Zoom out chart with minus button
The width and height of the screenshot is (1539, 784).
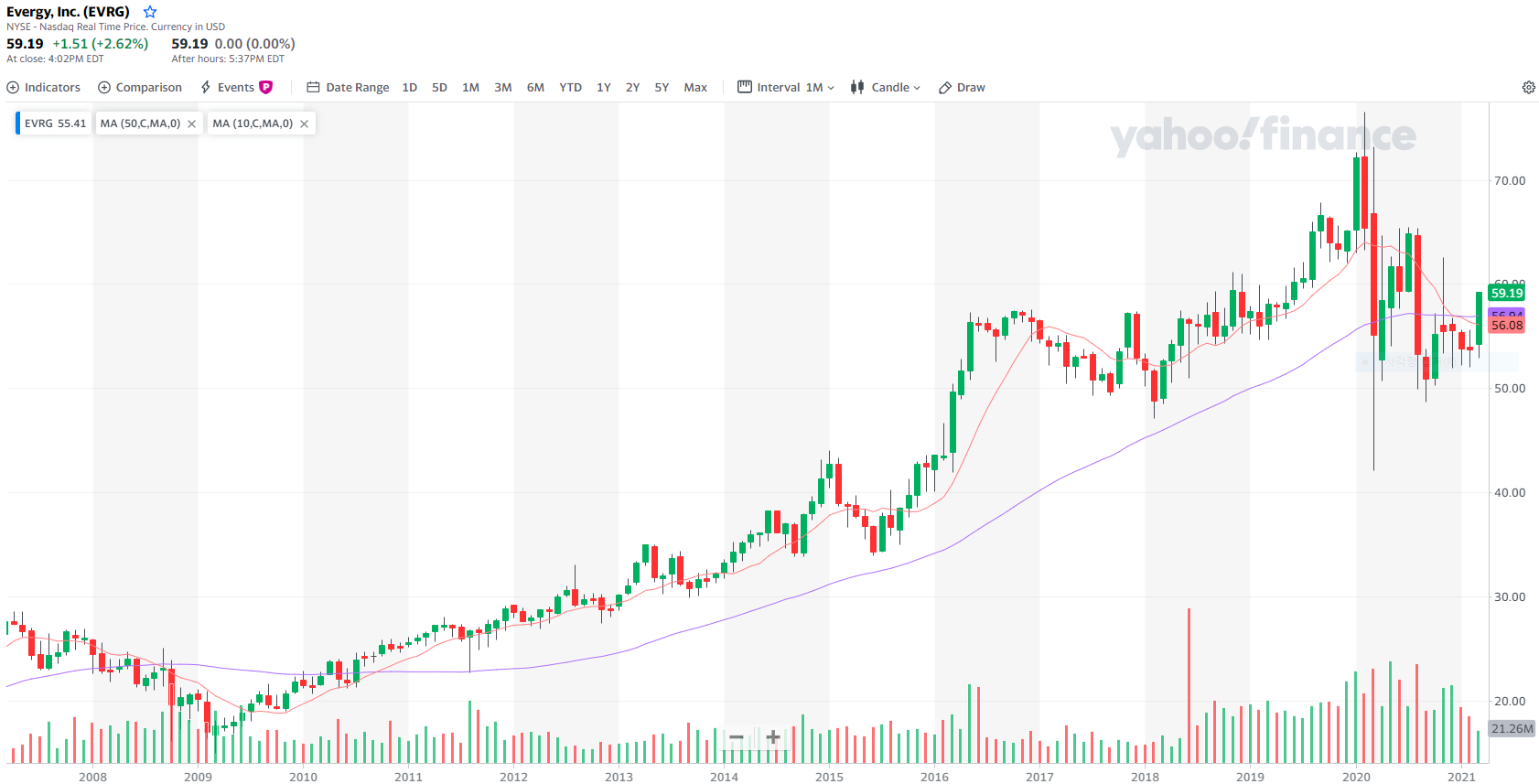[737, 737]
